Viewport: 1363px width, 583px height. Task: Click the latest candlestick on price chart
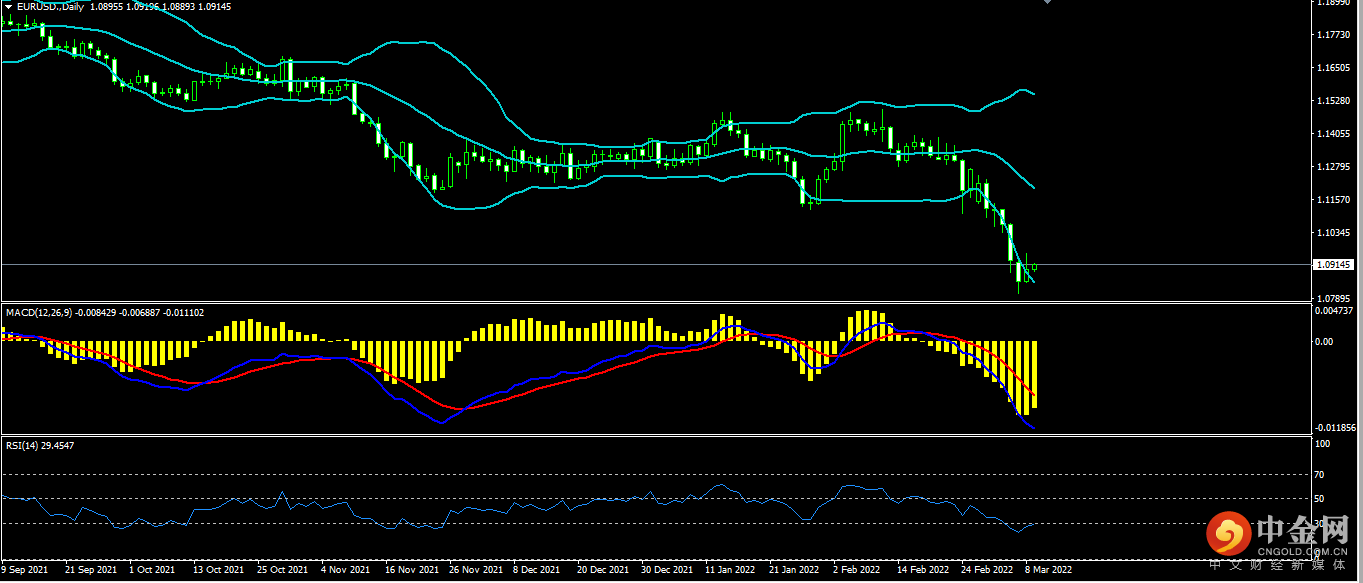1035,267
